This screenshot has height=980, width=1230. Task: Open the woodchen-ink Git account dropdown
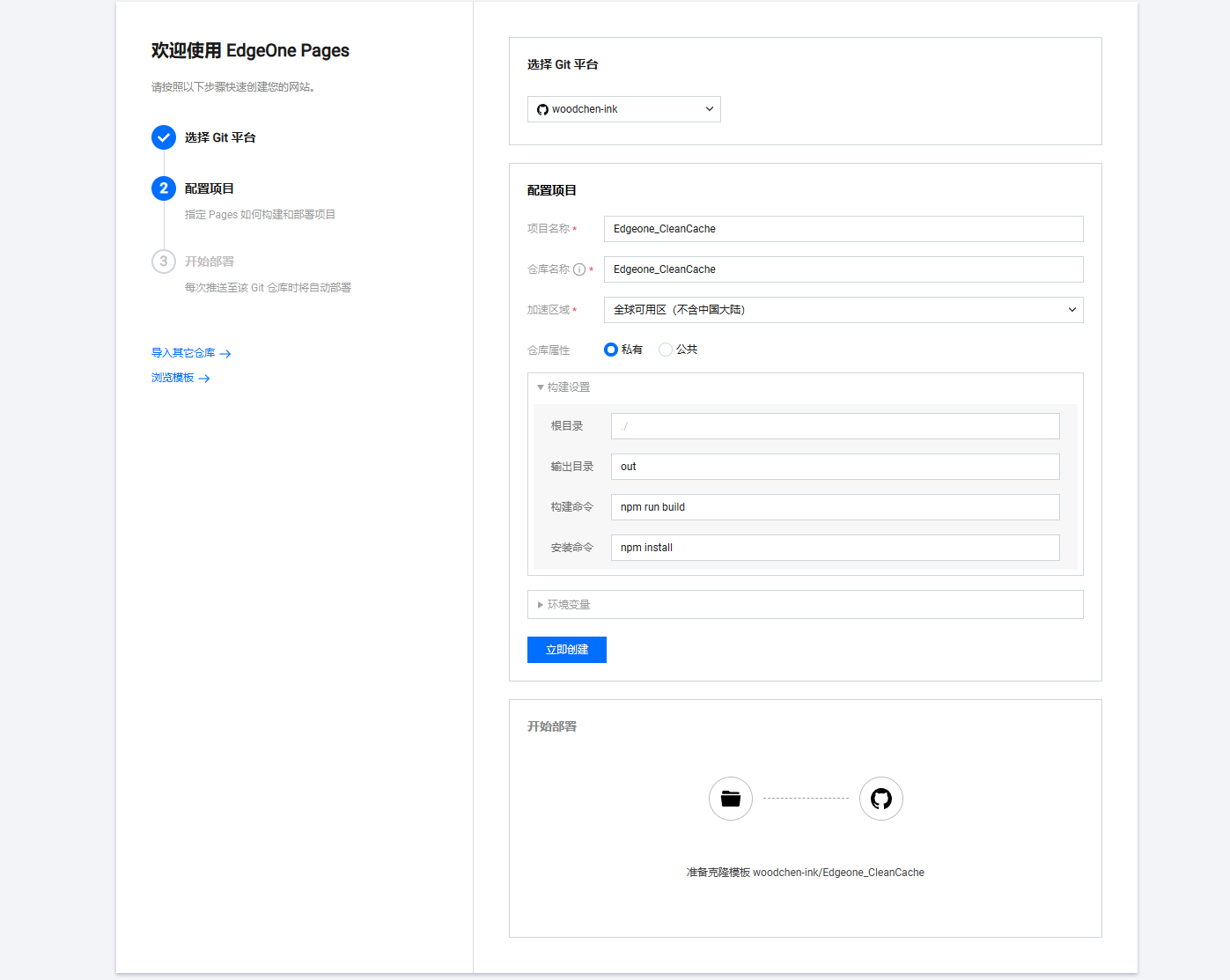click(x=624, y=109)
